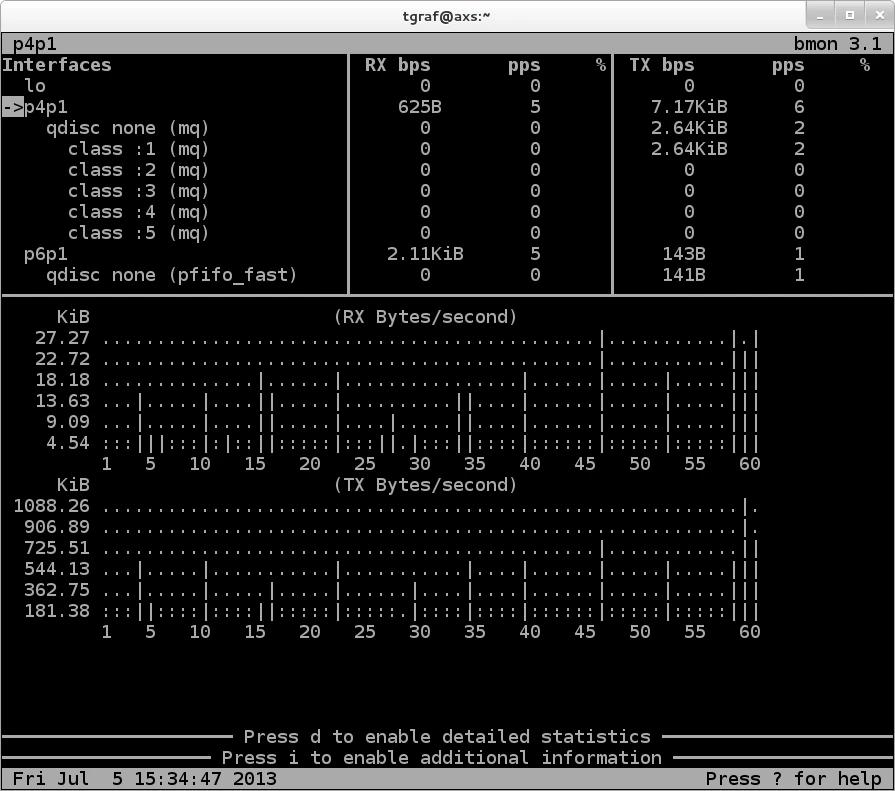
Task: Click the 141B TX value of pfifo_fast
Action: [684, 276]
